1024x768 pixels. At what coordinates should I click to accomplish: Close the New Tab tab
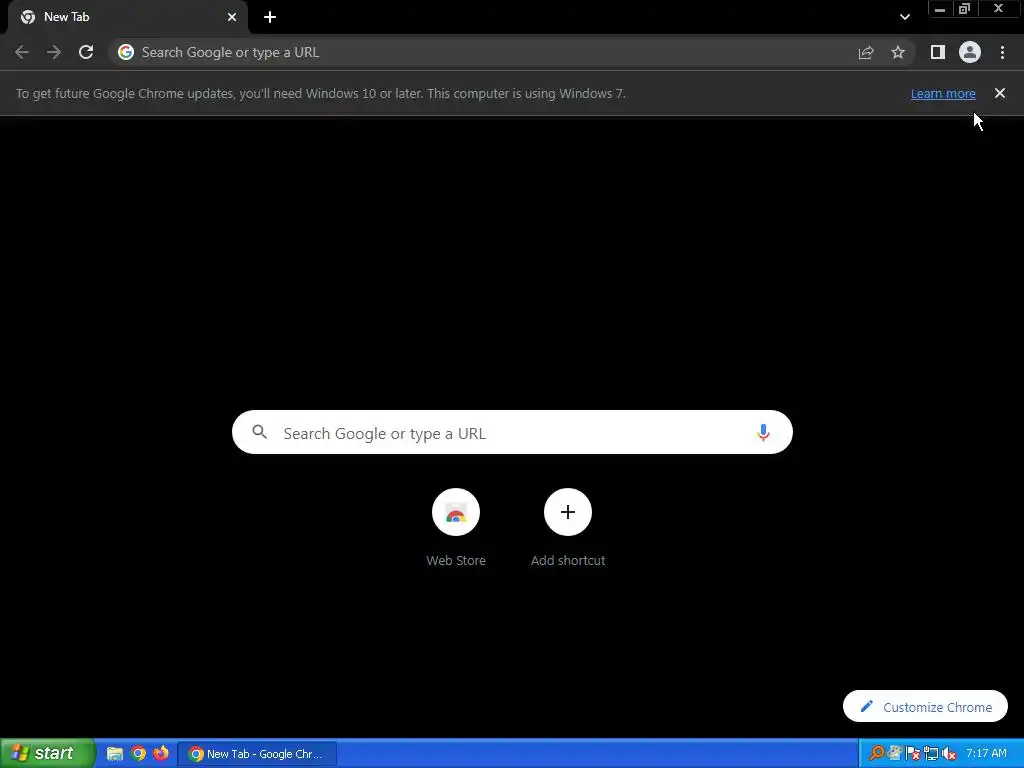point(232,17)
